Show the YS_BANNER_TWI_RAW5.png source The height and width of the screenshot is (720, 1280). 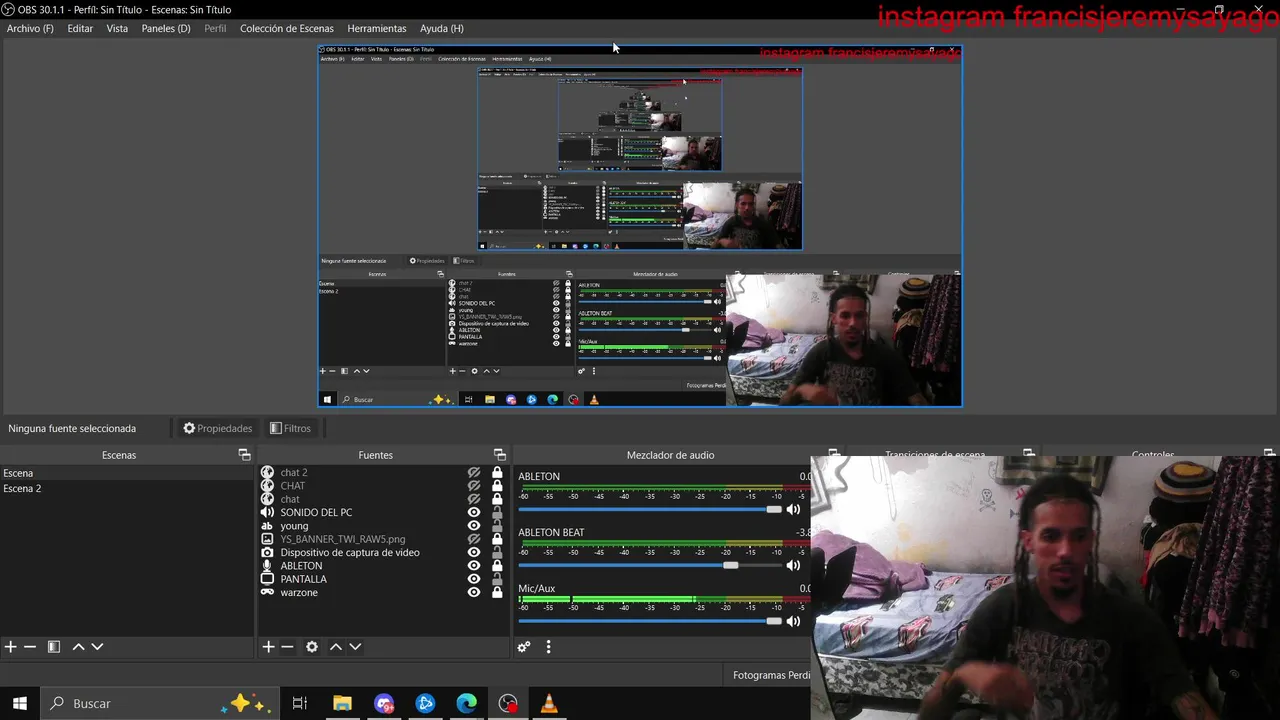474,539
